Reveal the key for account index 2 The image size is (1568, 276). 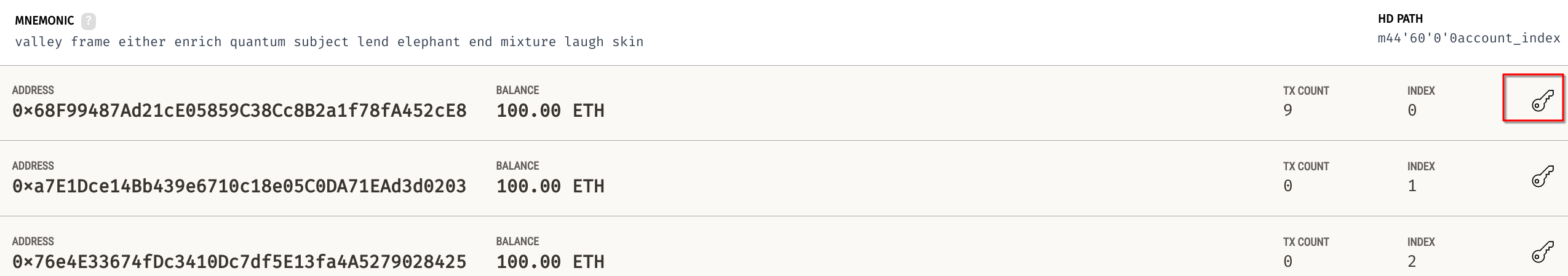1542,252
